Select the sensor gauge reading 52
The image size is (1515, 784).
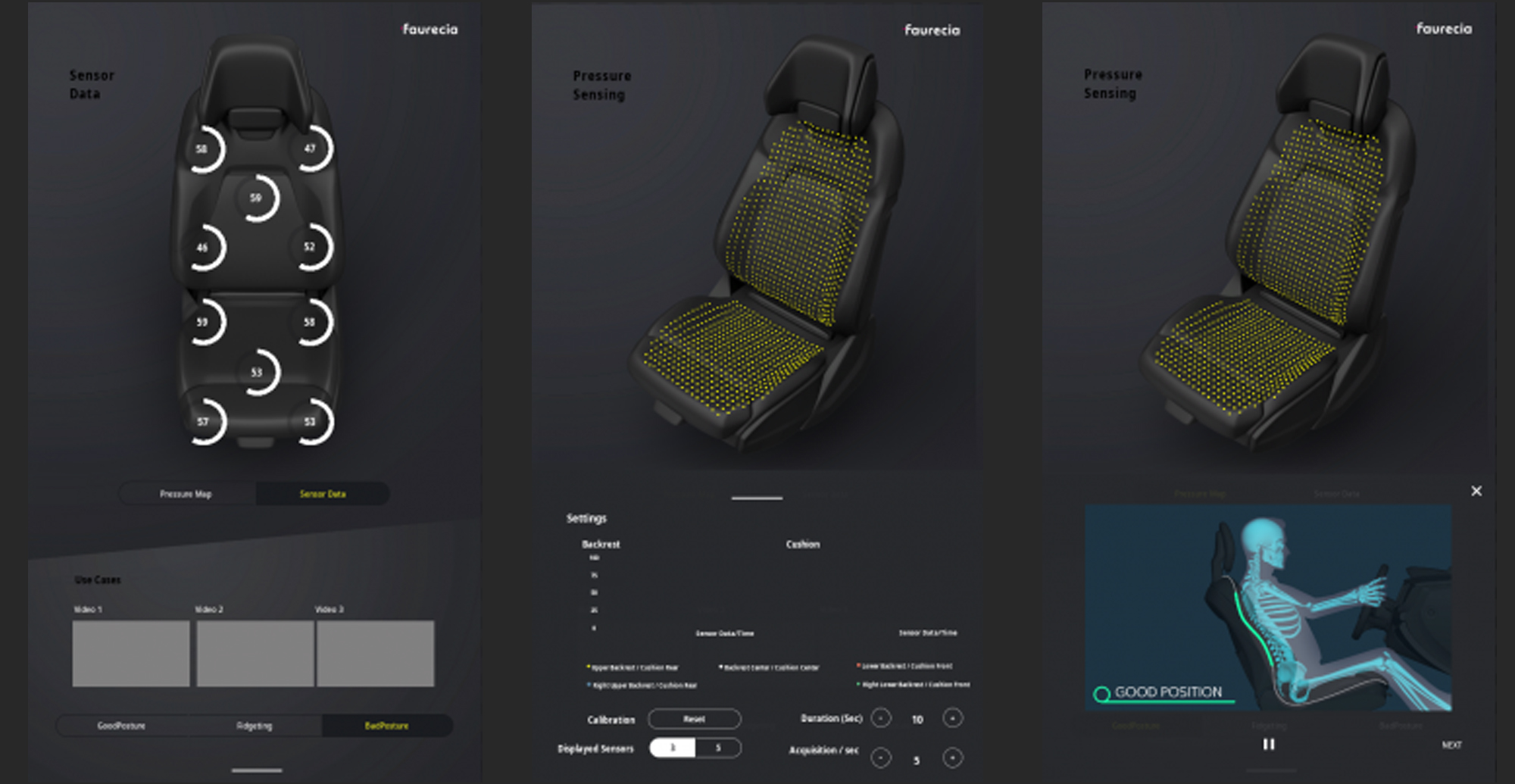point(311,247)
